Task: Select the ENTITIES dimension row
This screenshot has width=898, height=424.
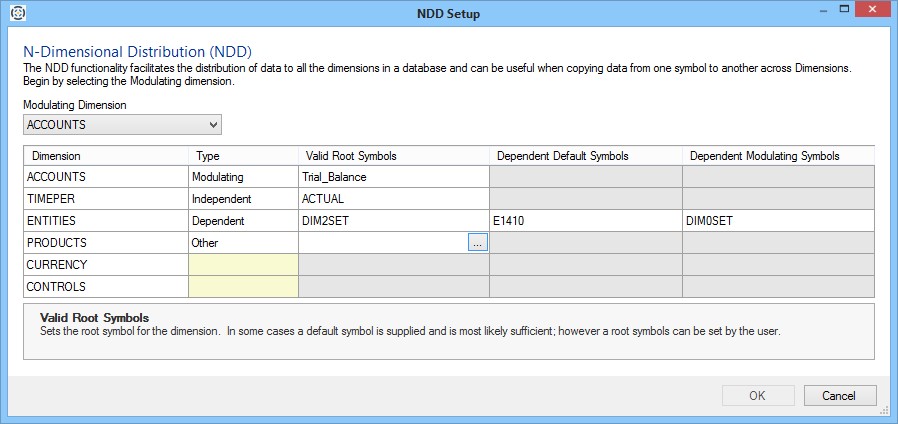Action: pos(105,221)
